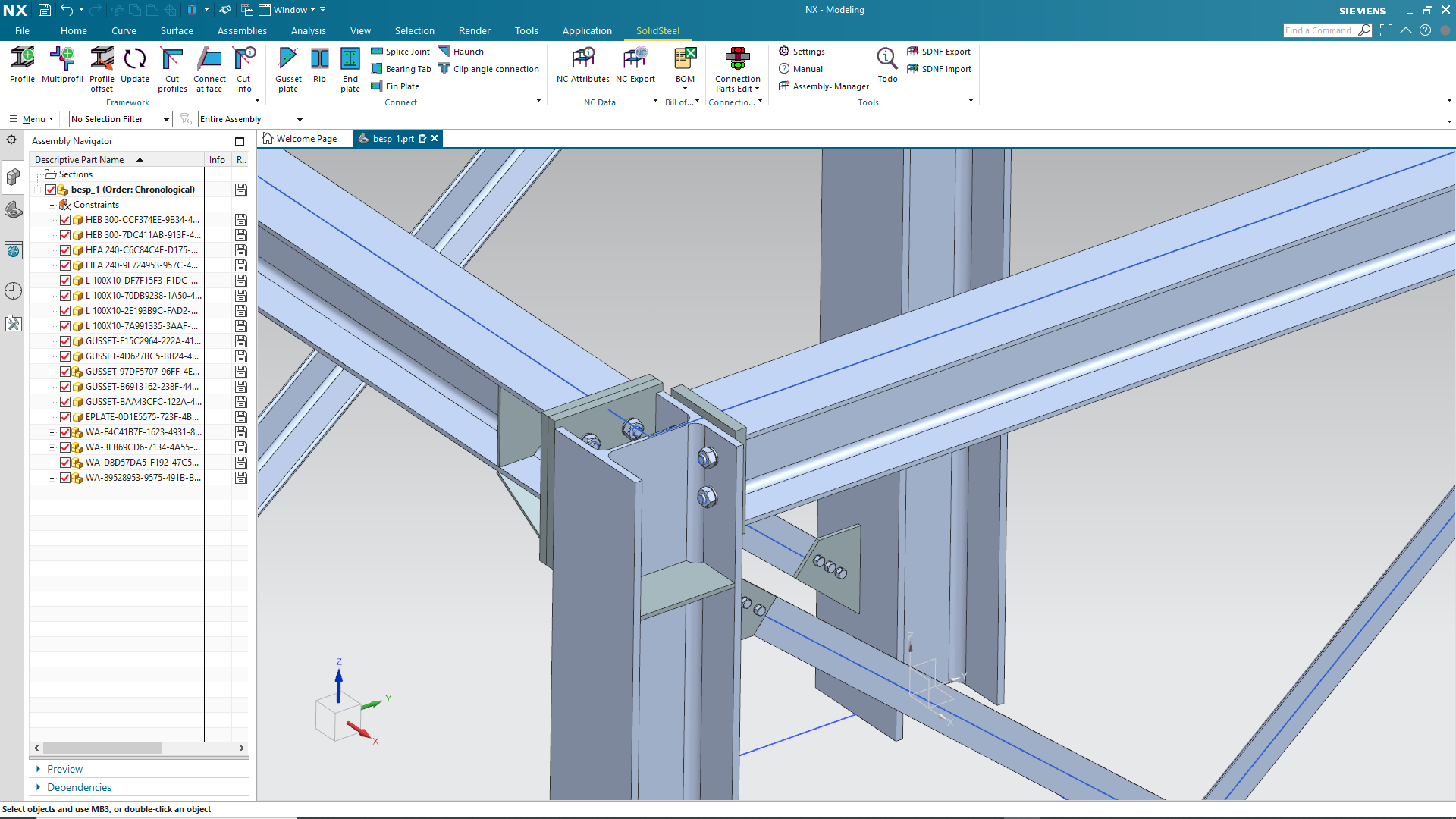1456x819 pixels.
Task: Uncheck the HEB 300-CCF374EE component
Action: tap(65, 219)
